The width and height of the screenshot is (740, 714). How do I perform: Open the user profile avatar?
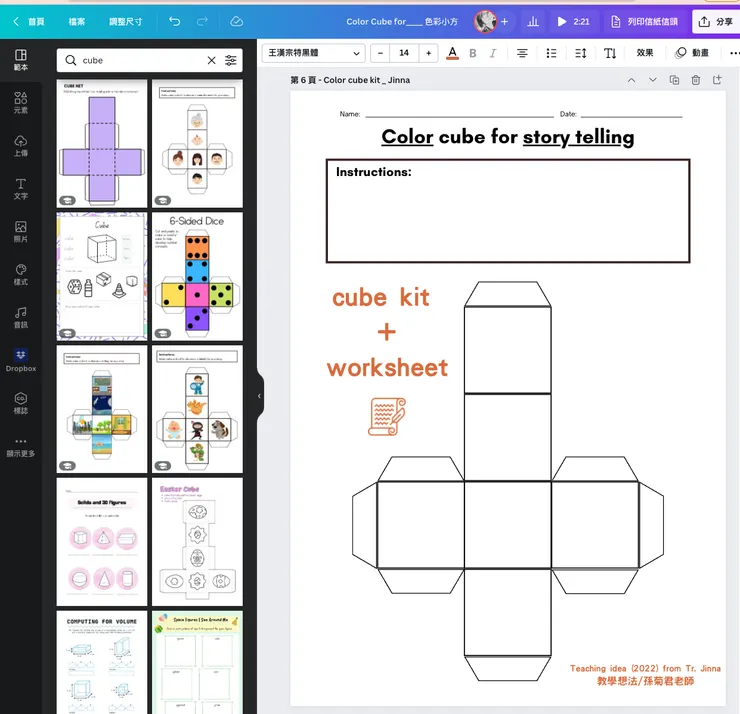(485, 21)
